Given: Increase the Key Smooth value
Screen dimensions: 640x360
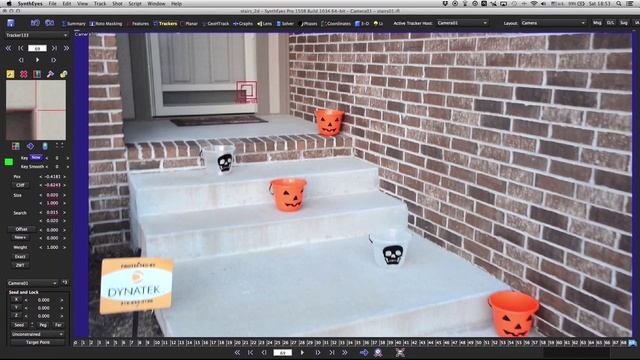Looking at the screenshot, I should tap(67, 167).
